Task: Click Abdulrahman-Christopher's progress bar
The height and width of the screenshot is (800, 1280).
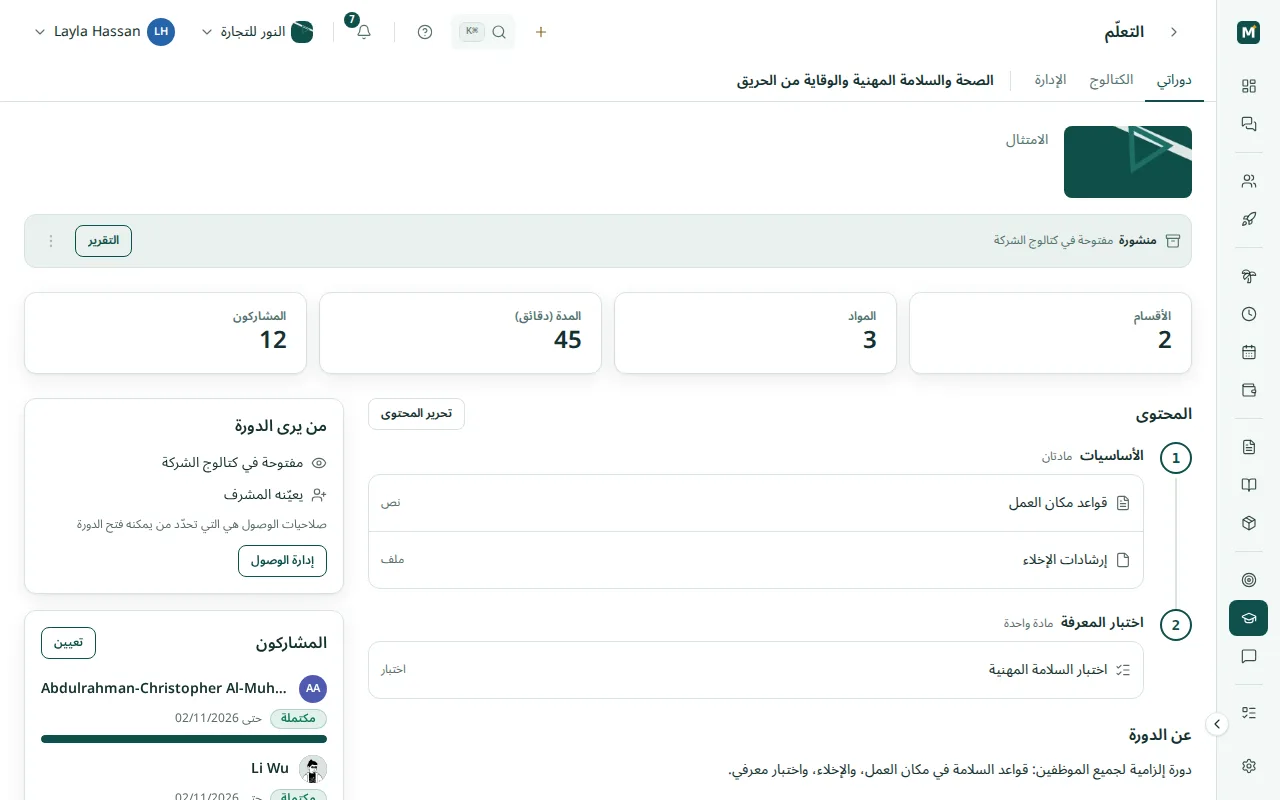Action: [x=184, y=739]
